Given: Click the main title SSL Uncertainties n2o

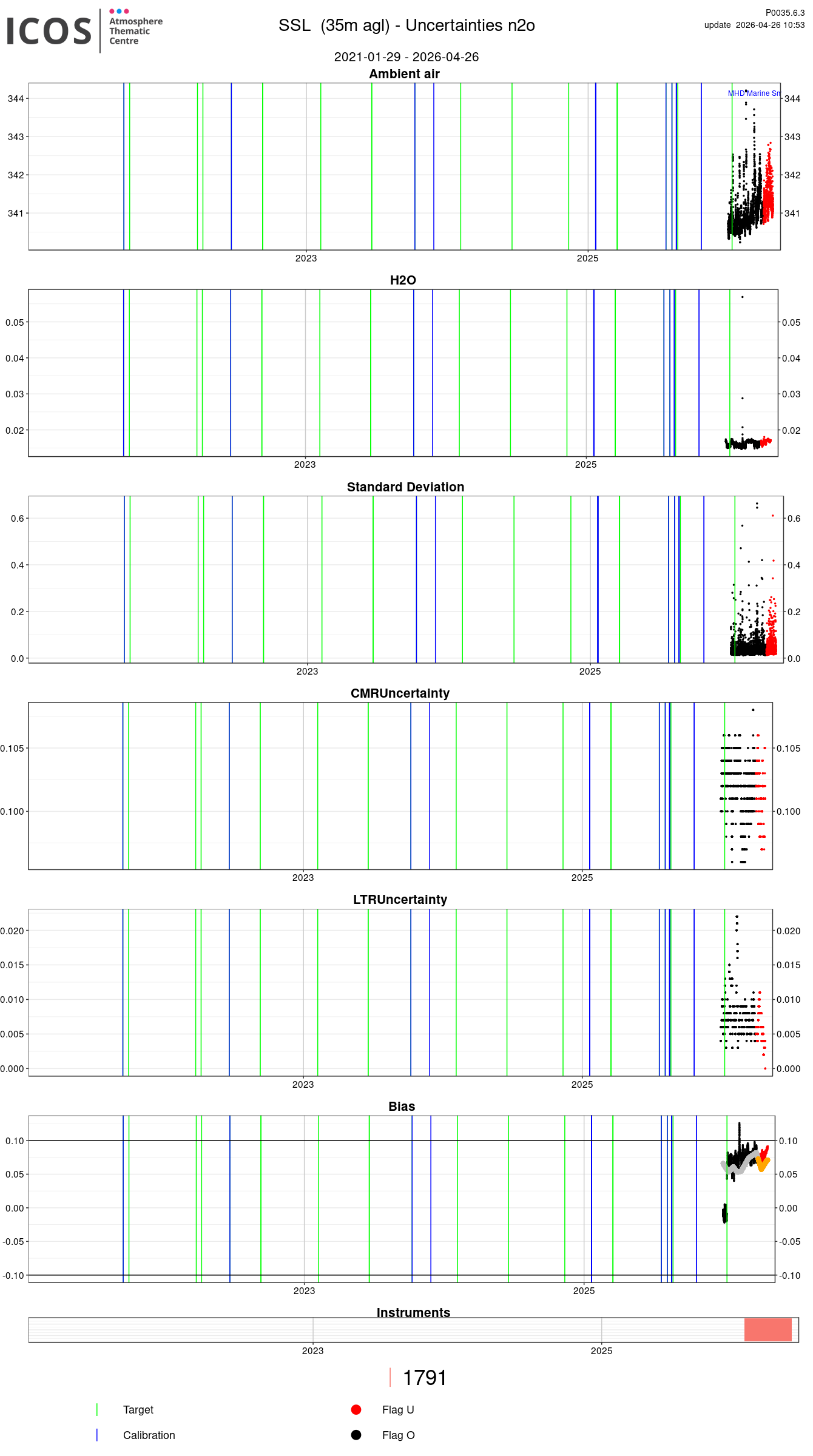Looking at the screenshot, I should point(406,25).
